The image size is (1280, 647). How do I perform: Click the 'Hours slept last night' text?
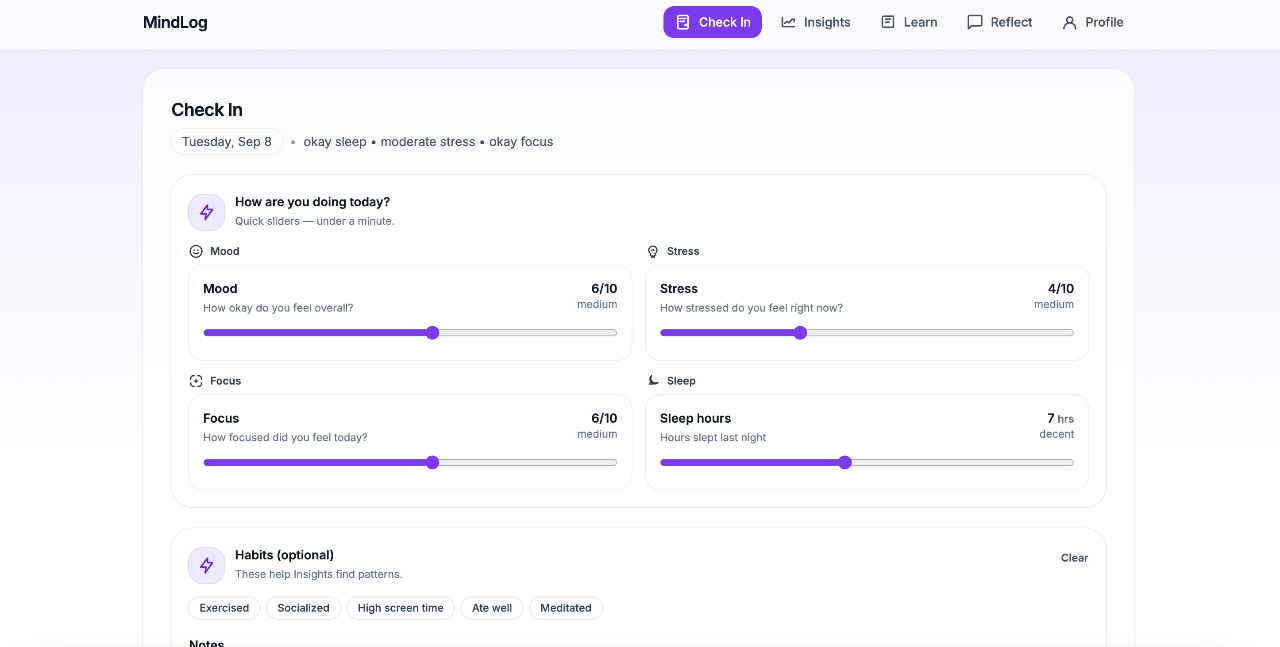click(x=713, y=437)
